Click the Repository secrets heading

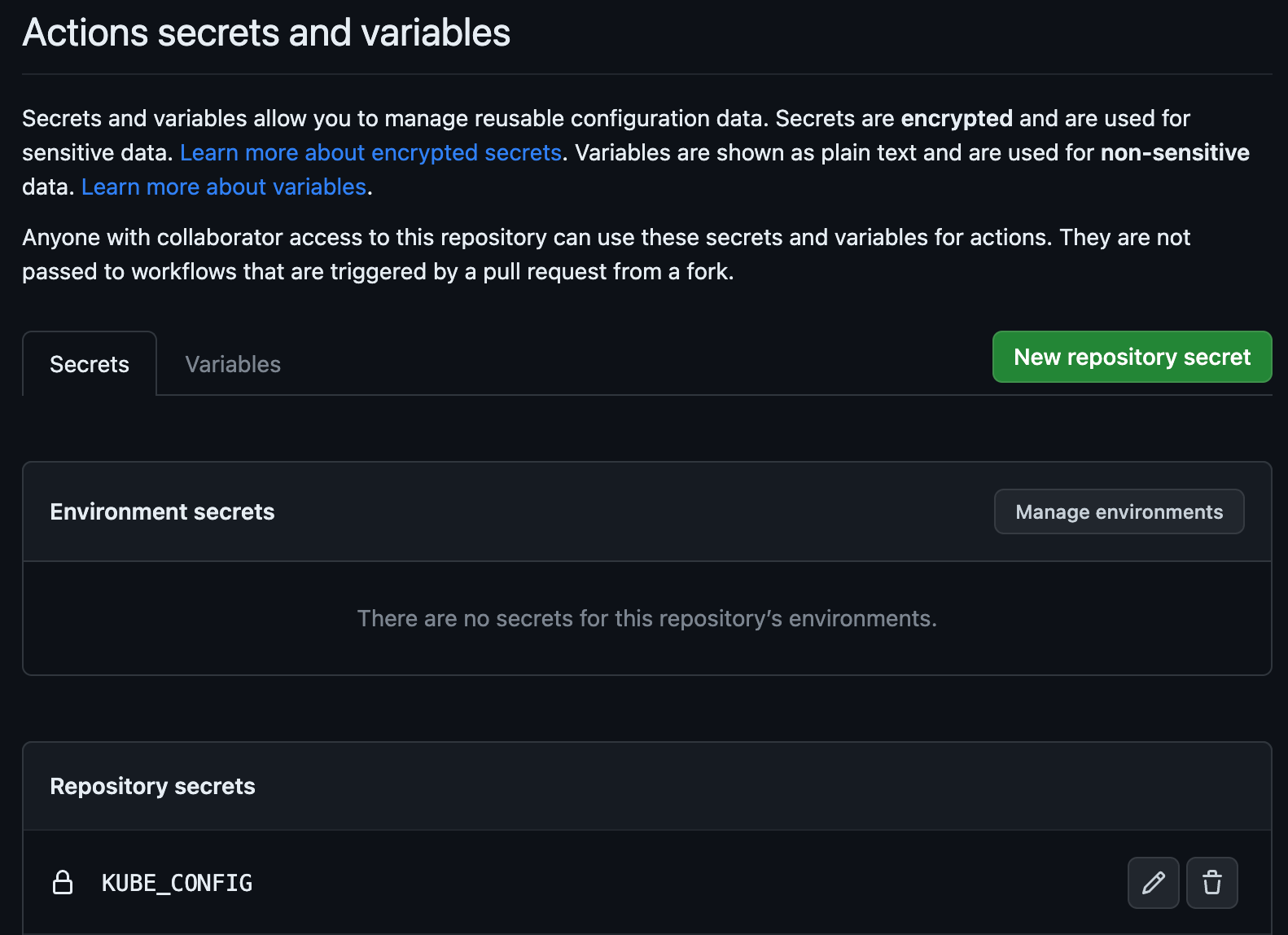point(152,786)
